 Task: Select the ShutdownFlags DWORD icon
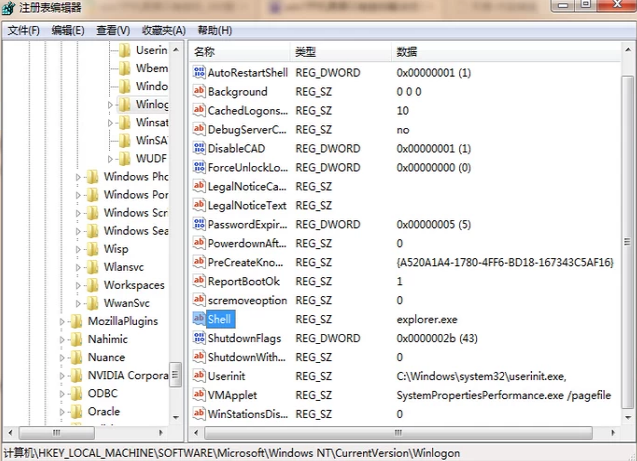point(198,339)
